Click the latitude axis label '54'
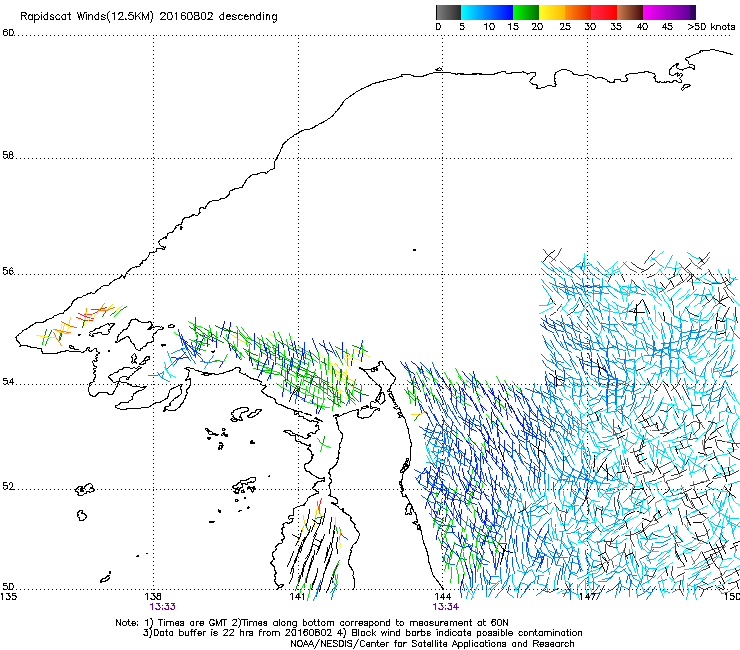Viewport: 740px width, 650px height. 8,381
